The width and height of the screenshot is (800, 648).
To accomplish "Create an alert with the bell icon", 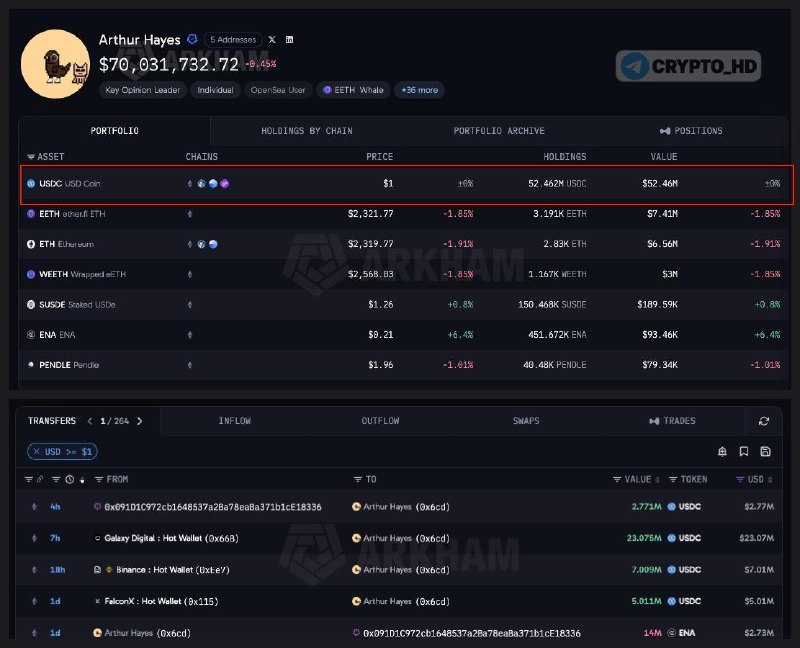I will [722, 452].
